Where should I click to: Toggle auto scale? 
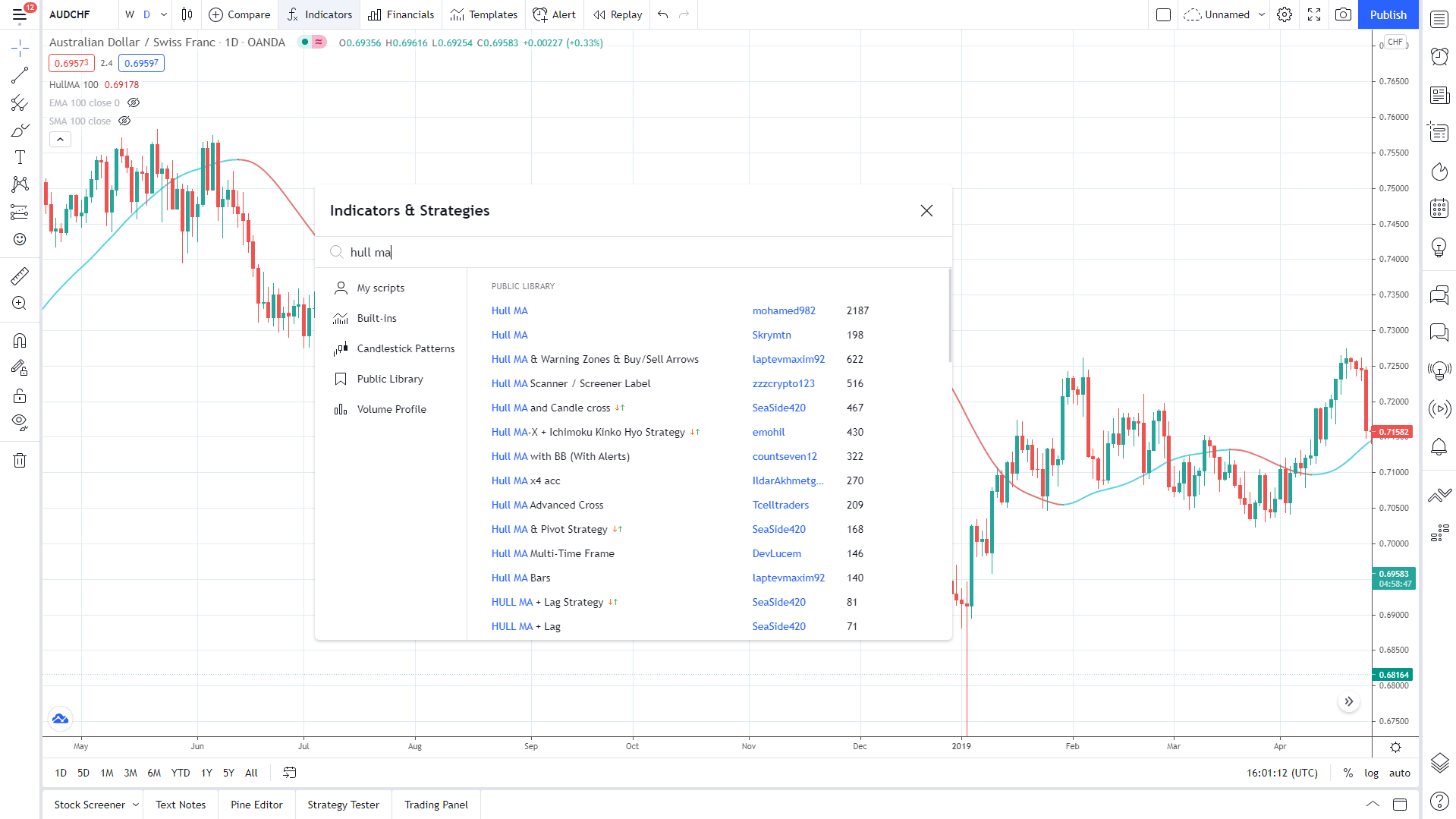point(1399,773)
